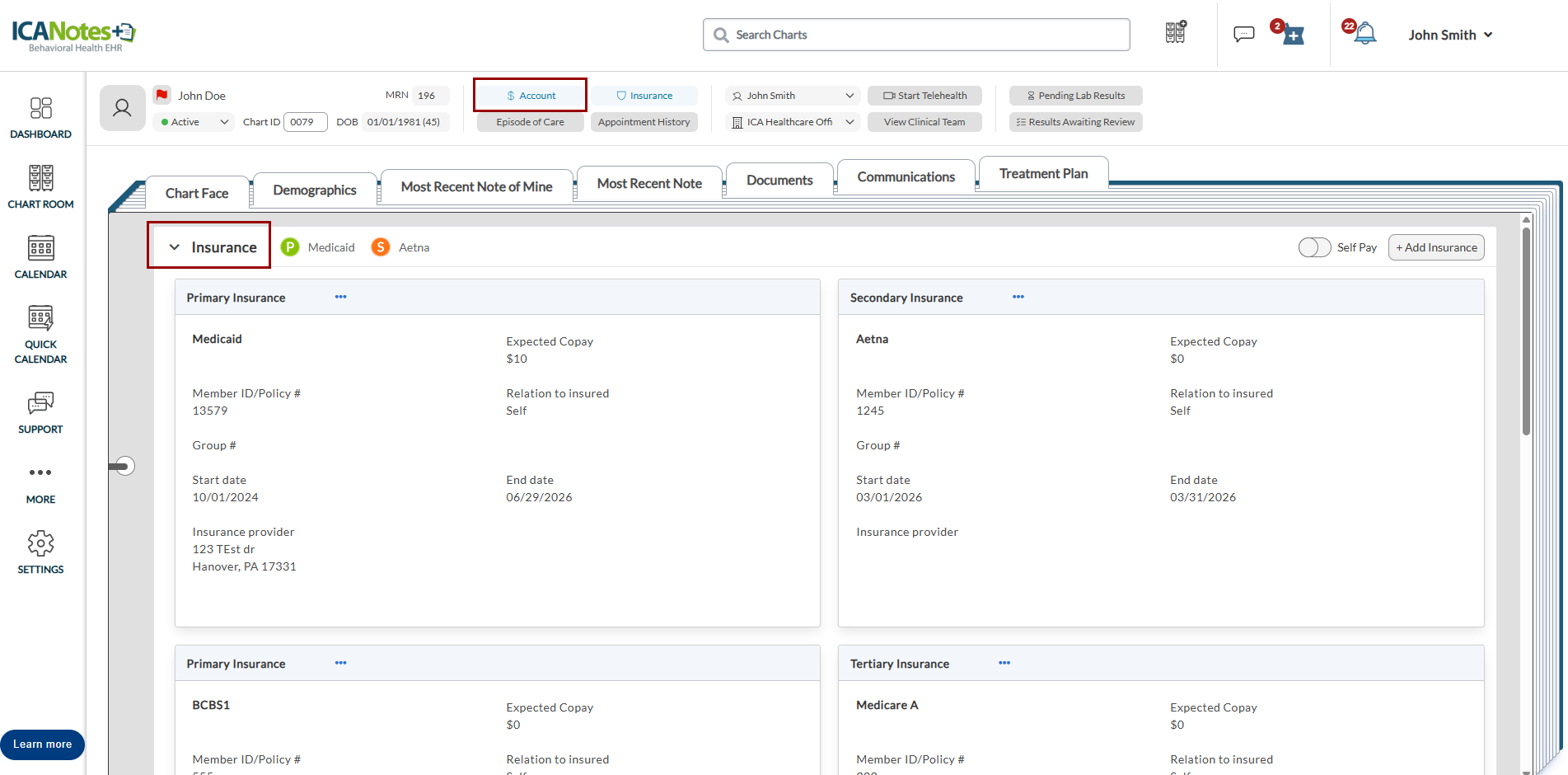Click the left panel slider handle

tap(124, 466)
